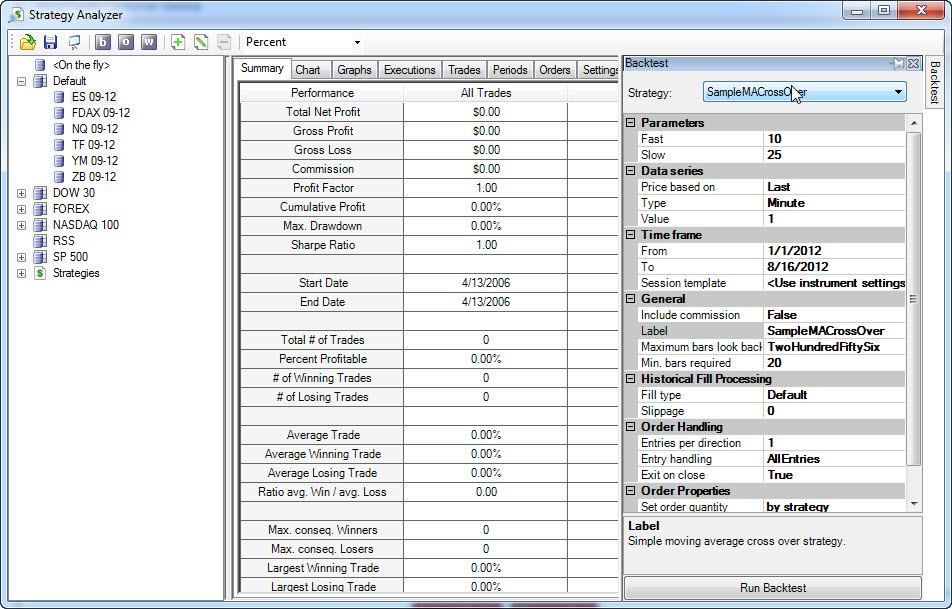Open the Orders tab
The height and width of the screenshot is (609, 952).
click(555, 70)
